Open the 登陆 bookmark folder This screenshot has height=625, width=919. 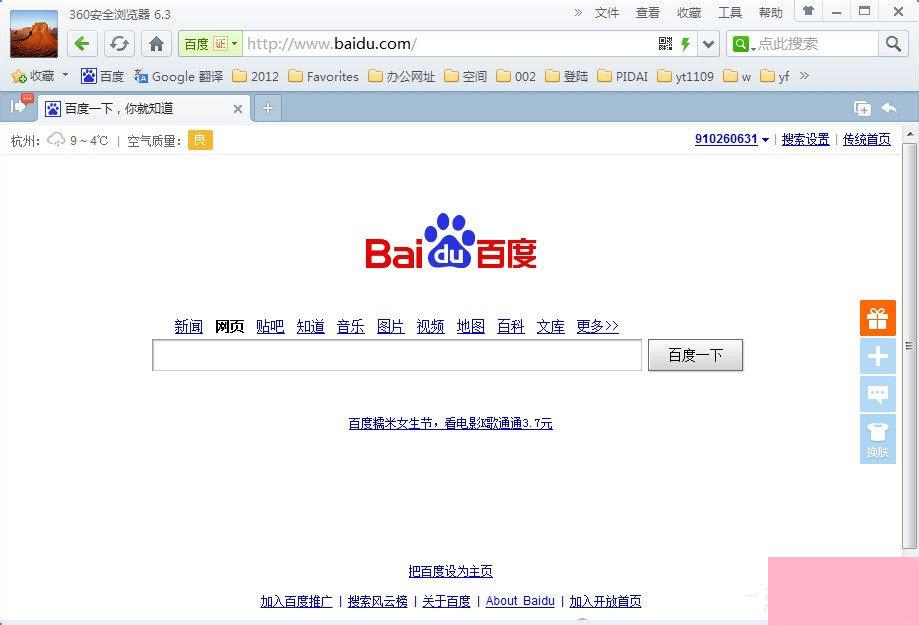pyautogui.click(x=567, y=76)
